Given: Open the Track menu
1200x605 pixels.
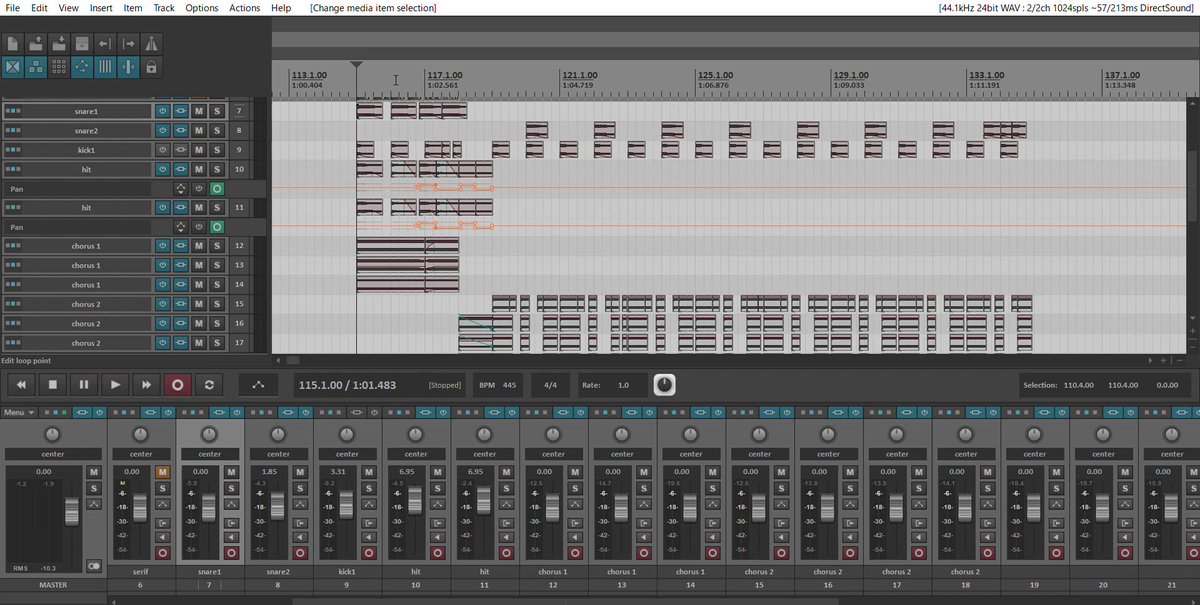Looking at the screenshot, I should click(x=163, y=8).
